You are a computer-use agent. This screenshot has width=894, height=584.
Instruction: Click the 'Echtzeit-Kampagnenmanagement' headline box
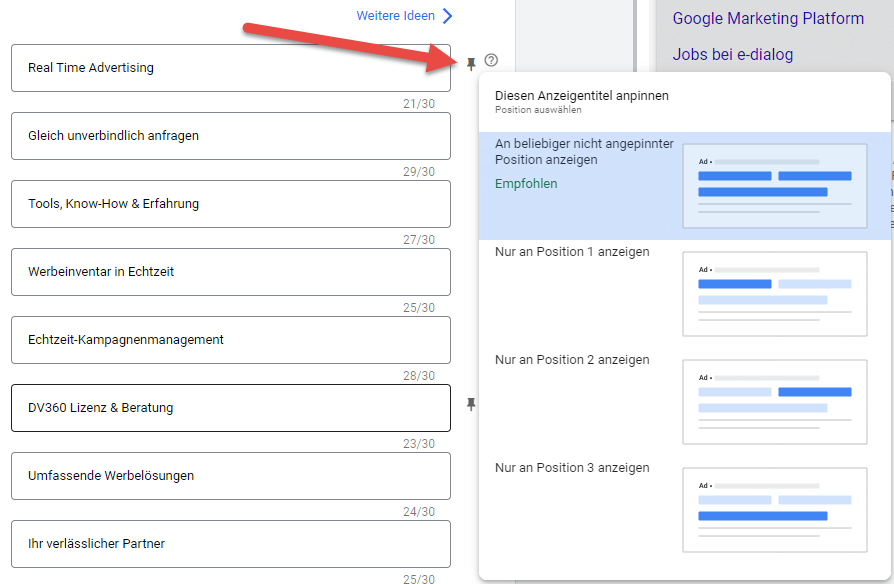tap(230, 340)
